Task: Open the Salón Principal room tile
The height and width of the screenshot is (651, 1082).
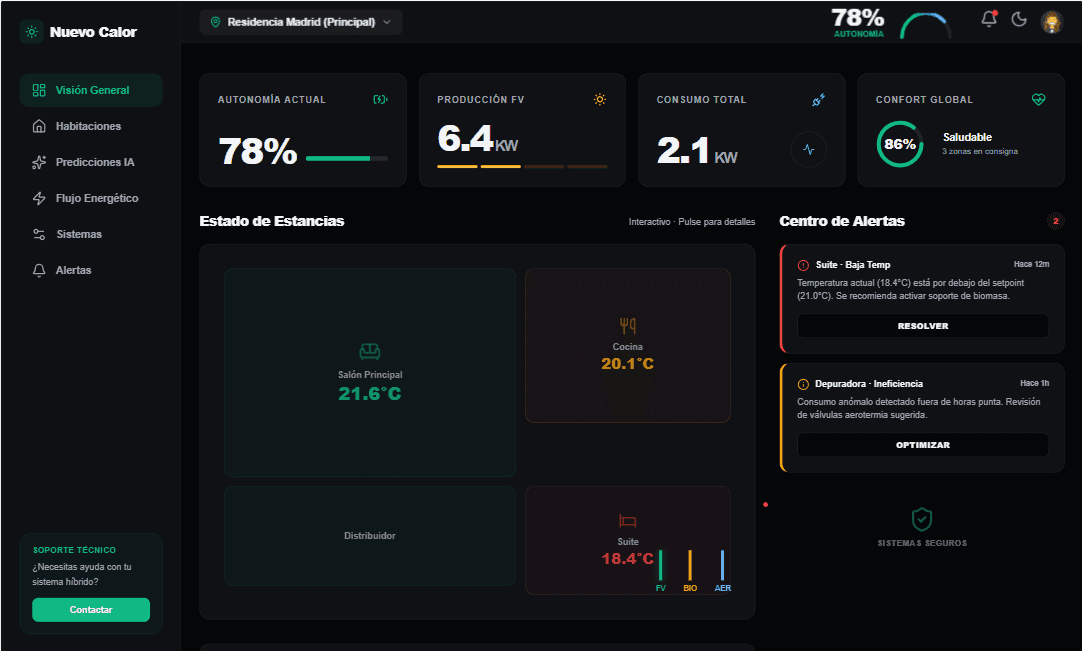Action: 370,373
